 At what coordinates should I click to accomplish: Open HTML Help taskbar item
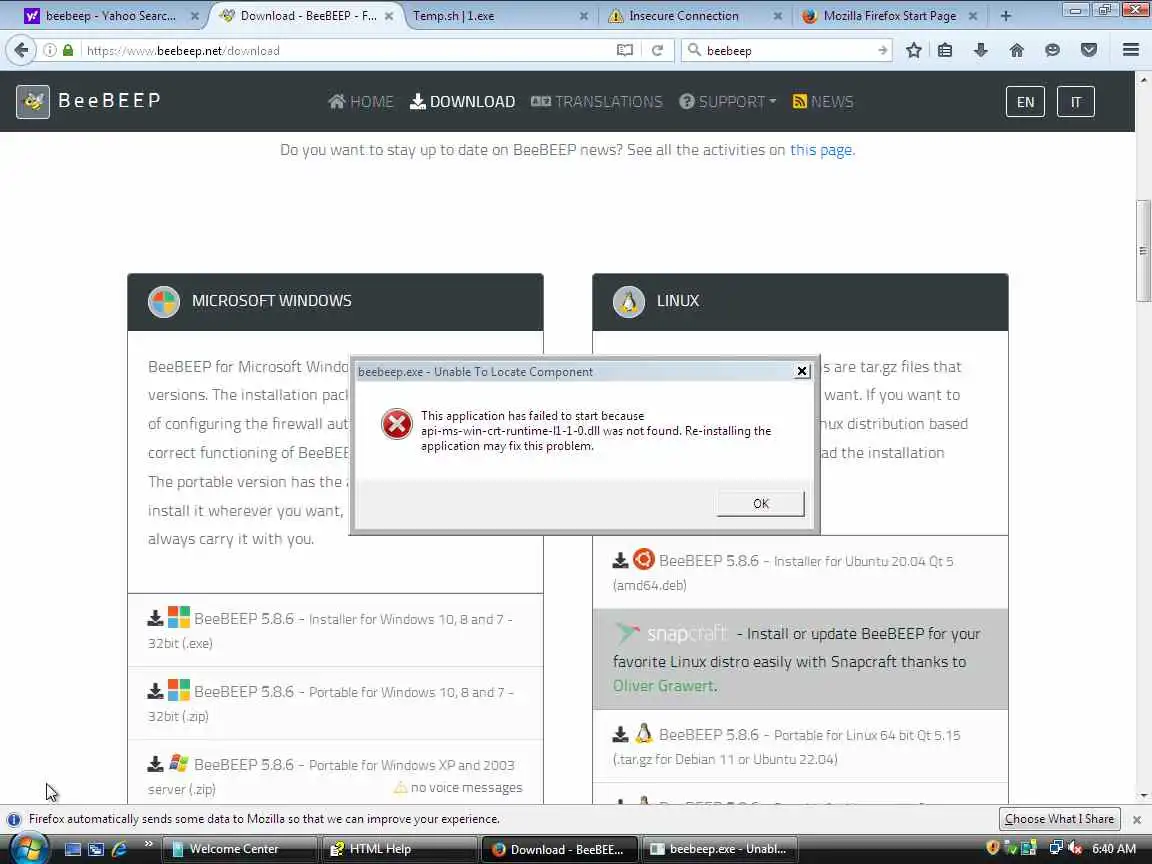[x=398, y=849]
